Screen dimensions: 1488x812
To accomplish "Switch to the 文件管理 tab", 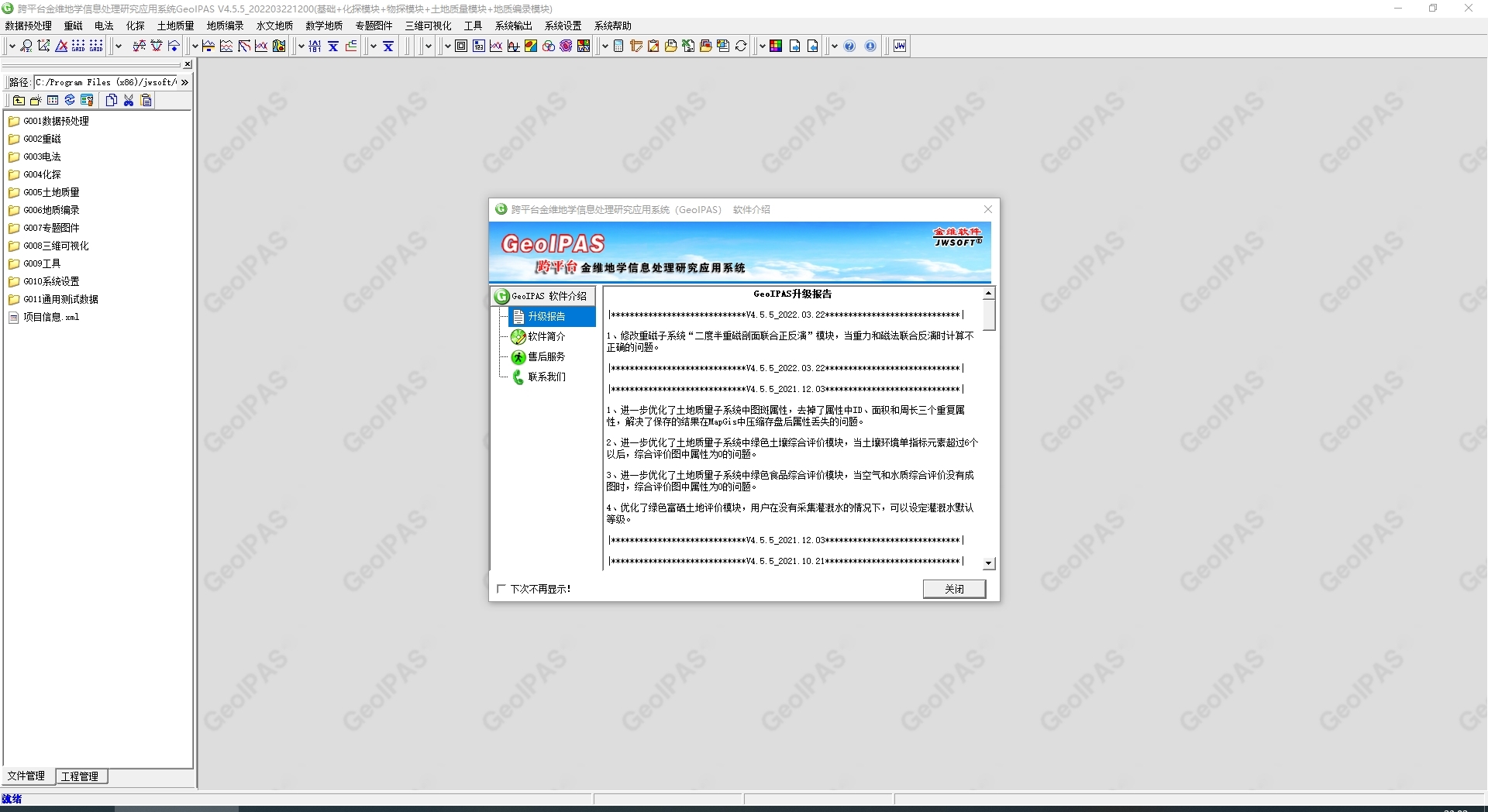I will click(26, 776).
